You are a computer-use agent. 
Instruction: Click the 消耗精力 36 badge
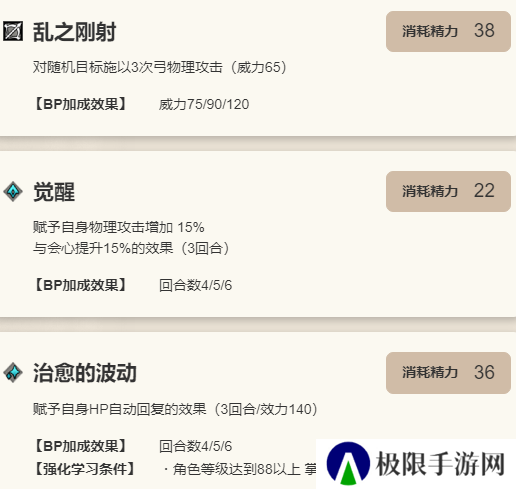pyautogui.click(x=448, y=373)
